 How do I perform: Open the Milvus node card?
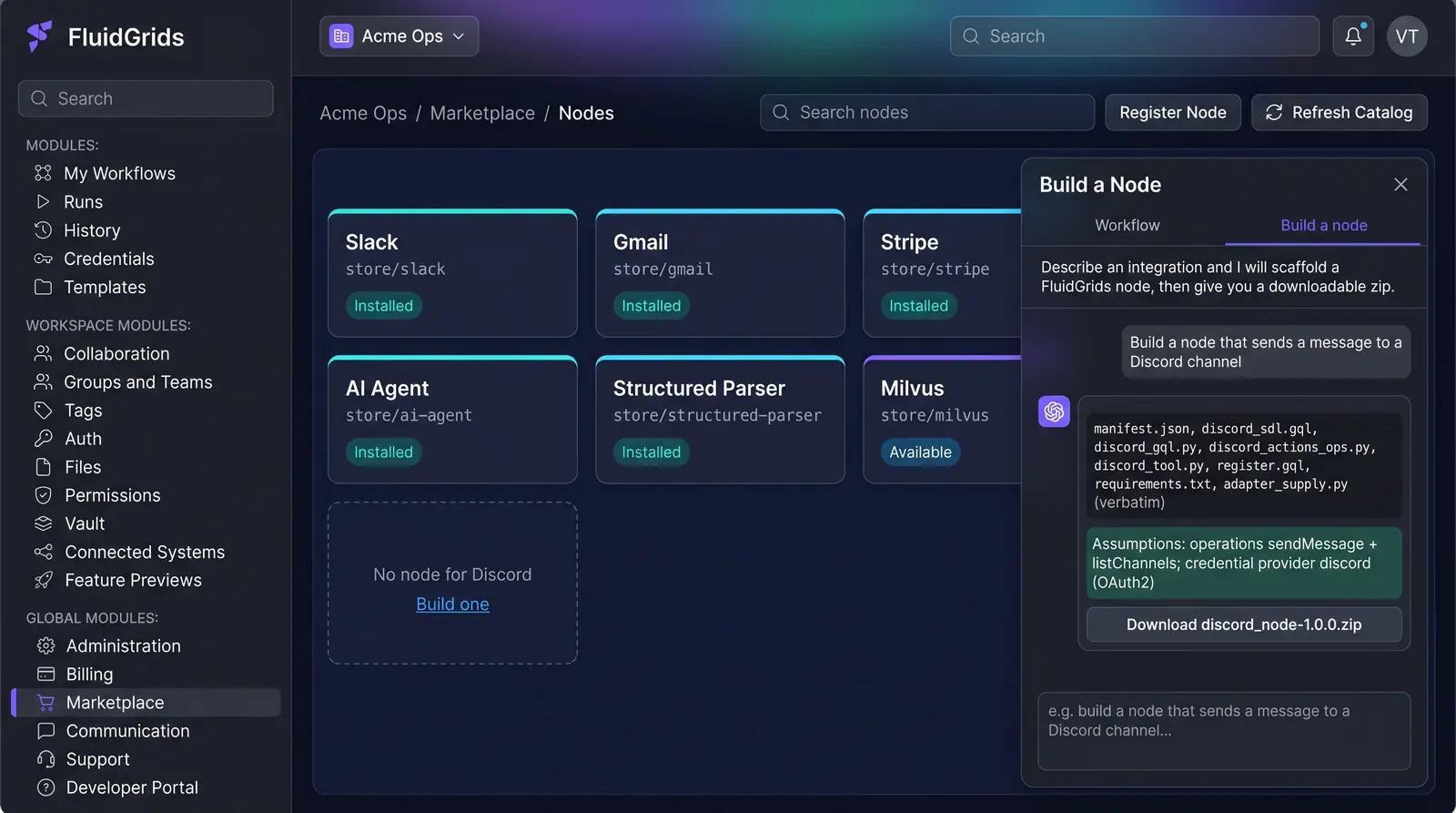point(942,419)
